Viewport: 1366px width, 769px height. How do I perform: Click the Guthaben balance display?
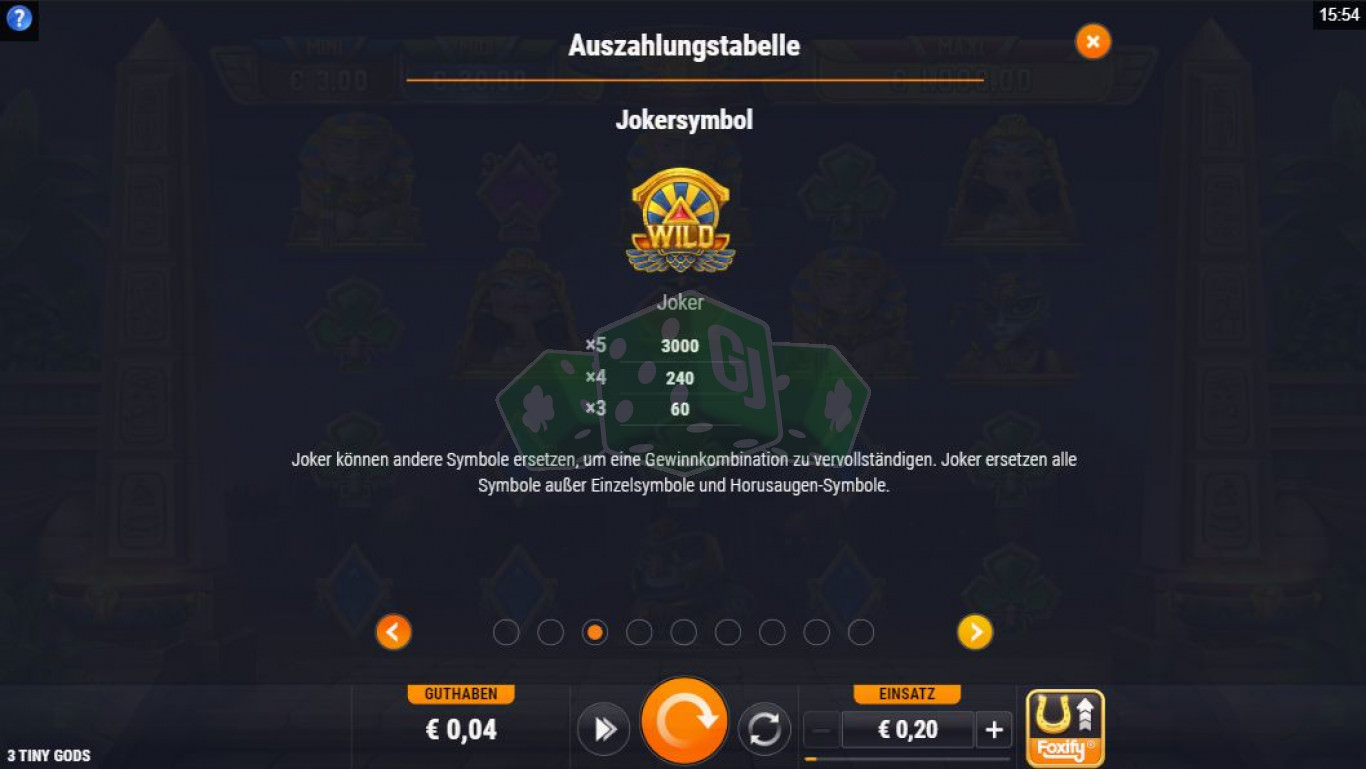coord(461,730)
